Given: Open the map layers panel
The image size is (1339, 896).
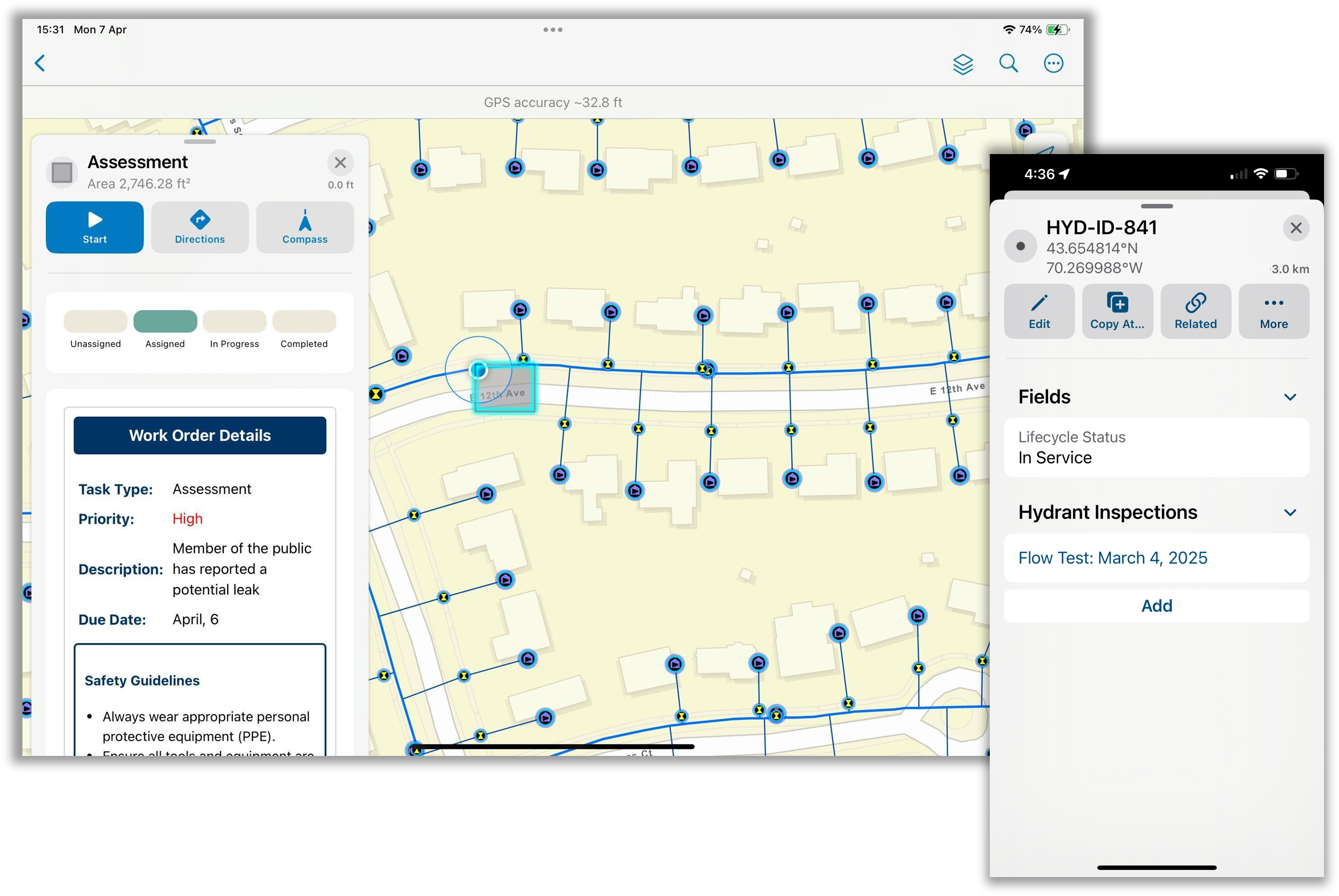Looking at the screenshot, I should [963, 63].
